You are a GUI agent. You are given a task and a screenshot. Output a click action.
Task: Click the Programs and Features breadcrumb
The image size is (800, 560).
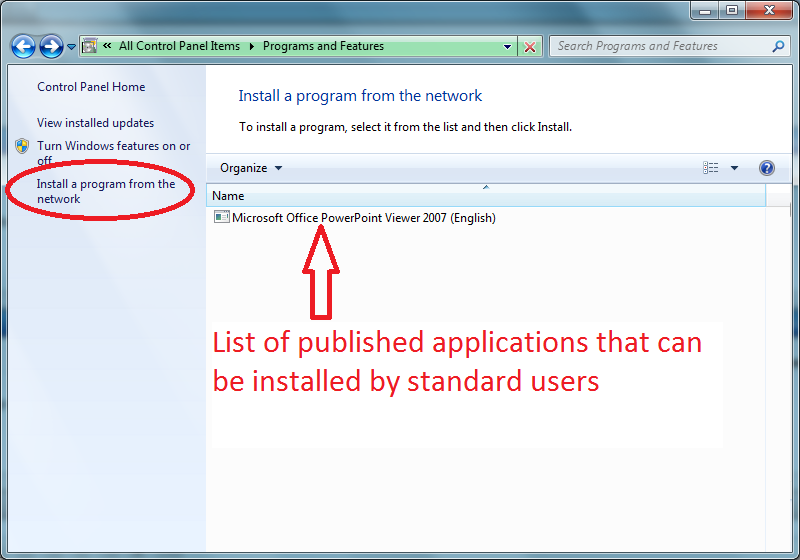(323, 46)
